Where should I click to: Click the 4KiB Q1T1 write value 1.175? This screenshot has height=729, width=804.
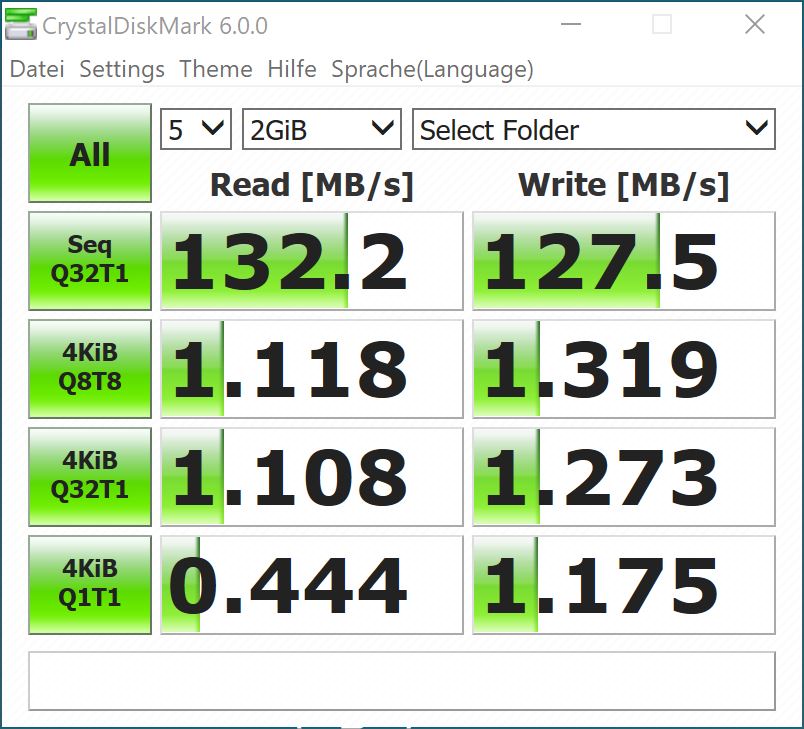point(624,585)
